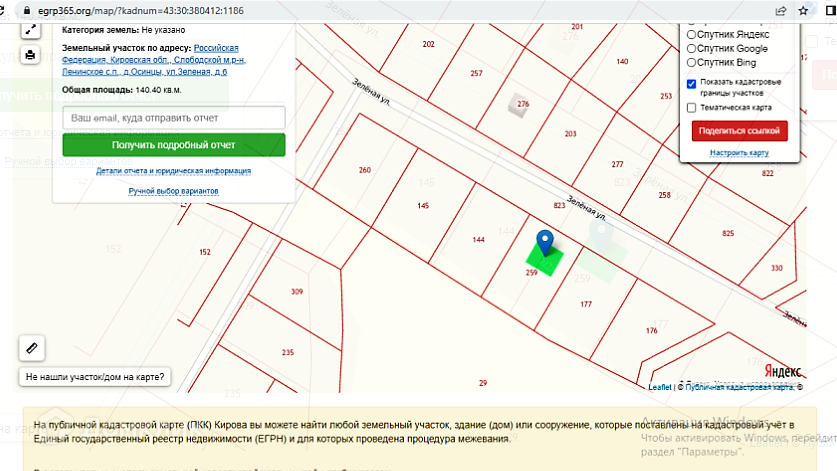The width and height of the screenshot is (837, 471).
Task: Open the parcel address link
Action: point(154,60)
